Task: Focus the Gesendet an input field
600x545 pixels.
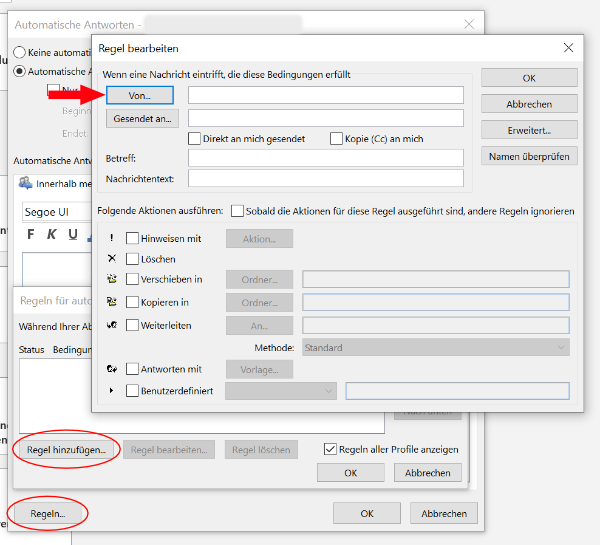Action: [x=326, y=118]
